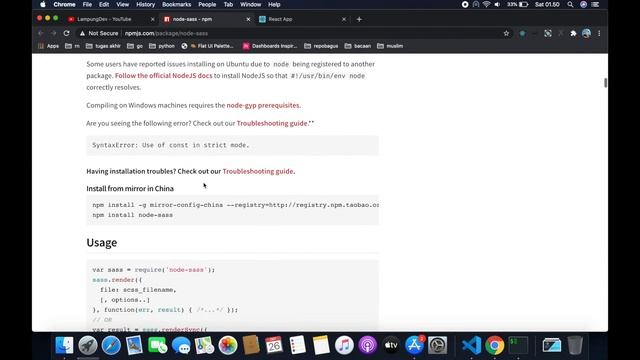
Task: Open the Apple menu
Action: coord(43,4)
